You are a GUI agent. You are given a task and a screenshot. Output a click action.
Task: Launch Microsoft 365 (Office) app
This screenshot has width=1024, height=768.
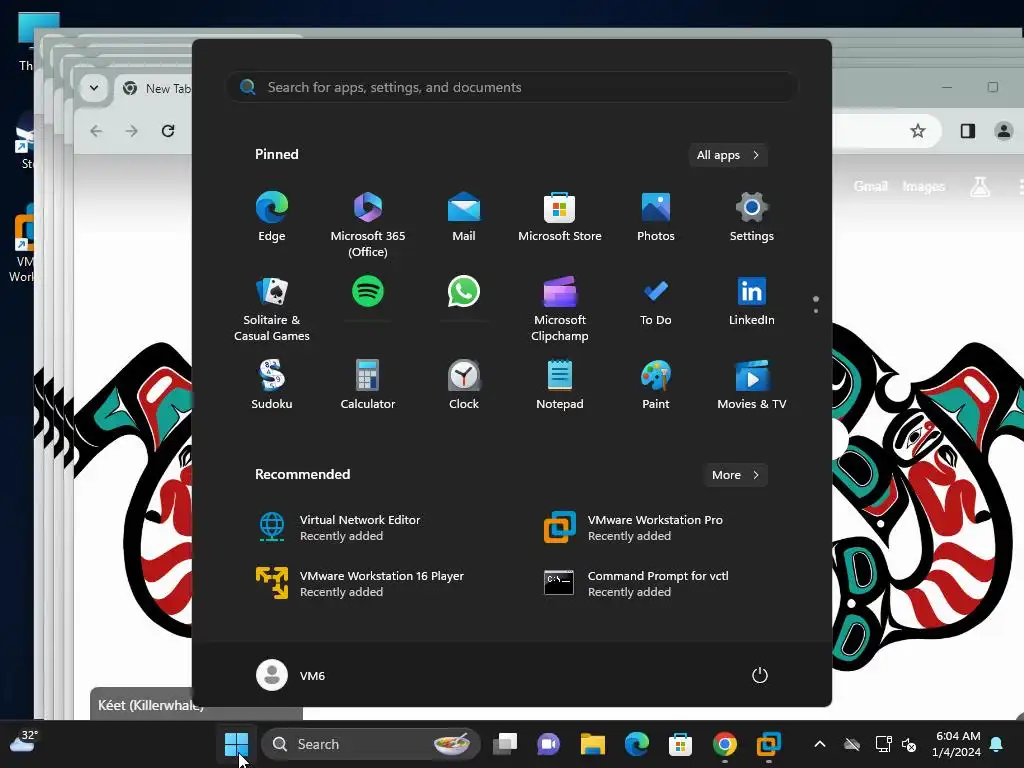click(x=368, y=225)
